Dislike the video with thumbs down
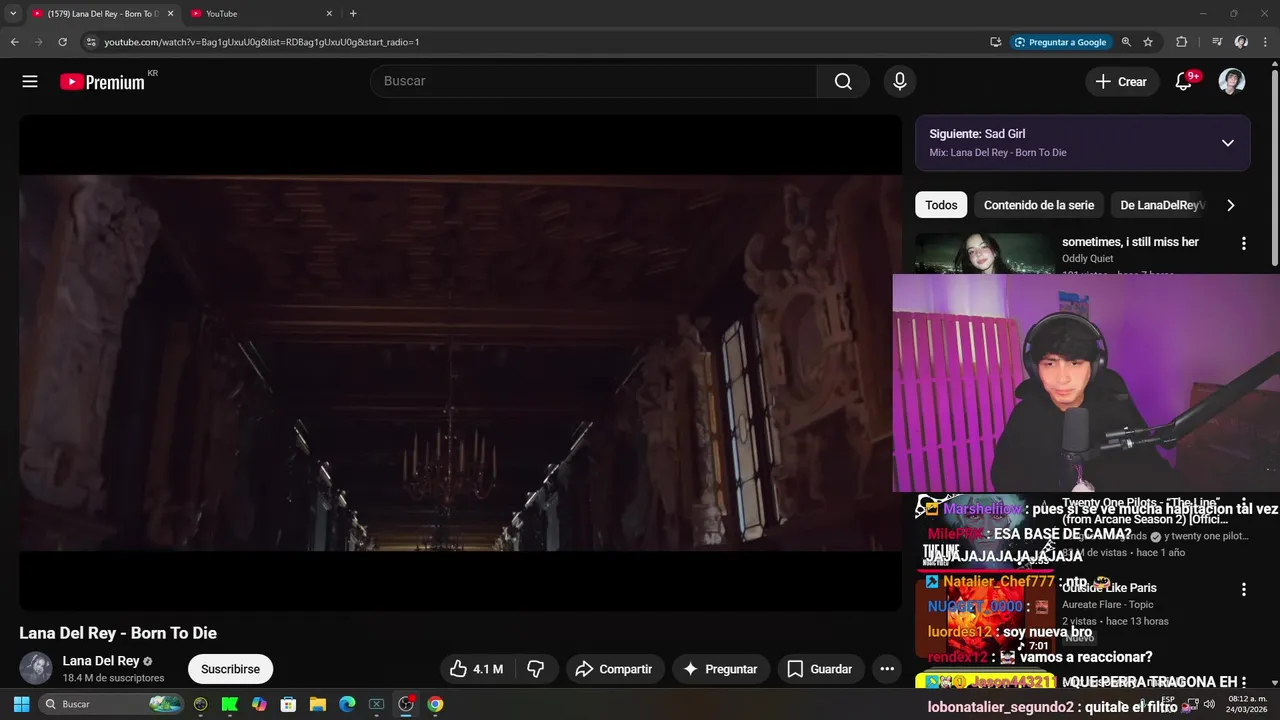This screenshot has width=1280, height=720. [535, 669]
